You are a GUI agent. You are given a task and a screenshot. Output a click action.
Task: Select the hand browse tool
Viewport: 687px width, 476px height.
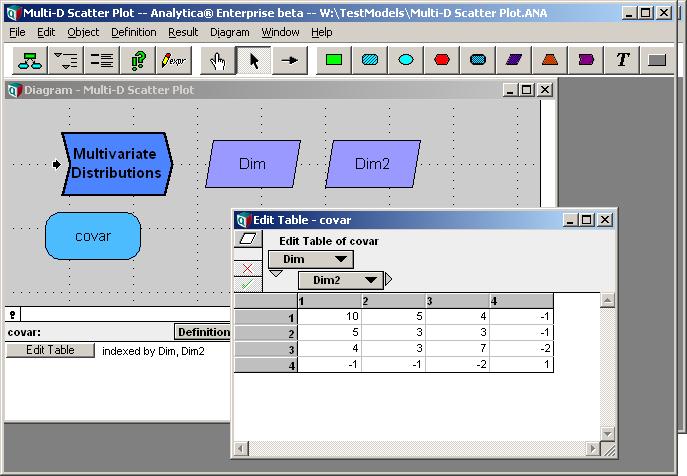(x=217, y=60)
